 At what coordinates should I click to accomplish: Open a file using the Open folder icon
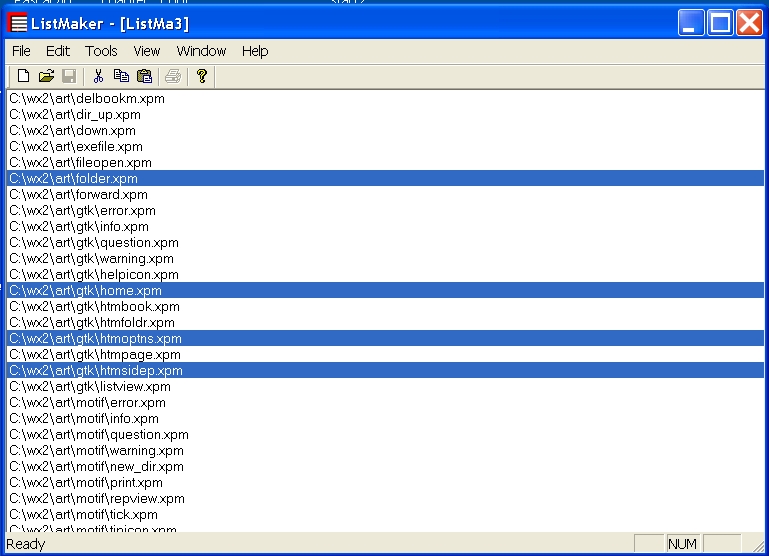pos(46,76)
